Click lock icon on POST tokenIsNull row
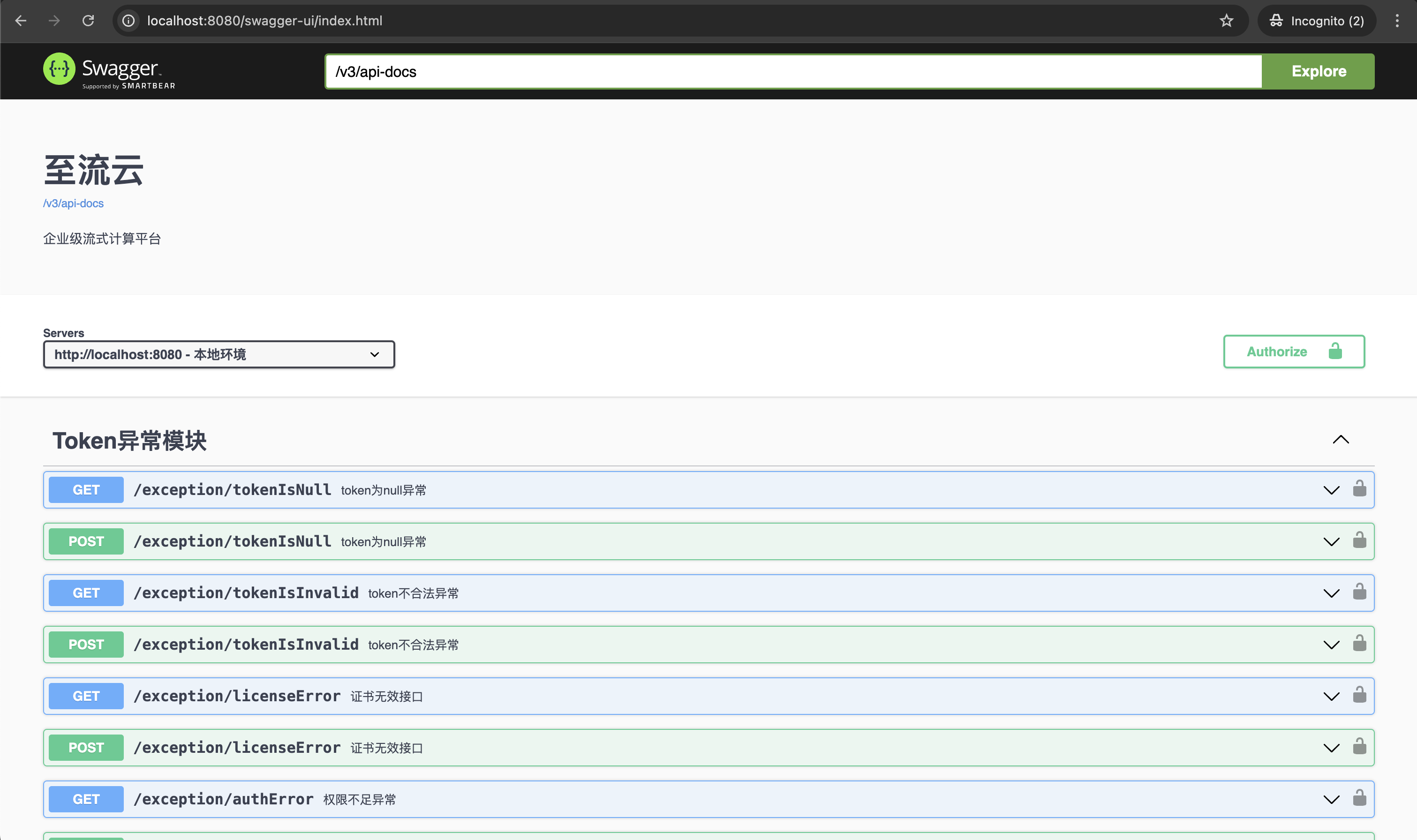The height and width of the screenshot is (840, 1417). click(1359, 540)
